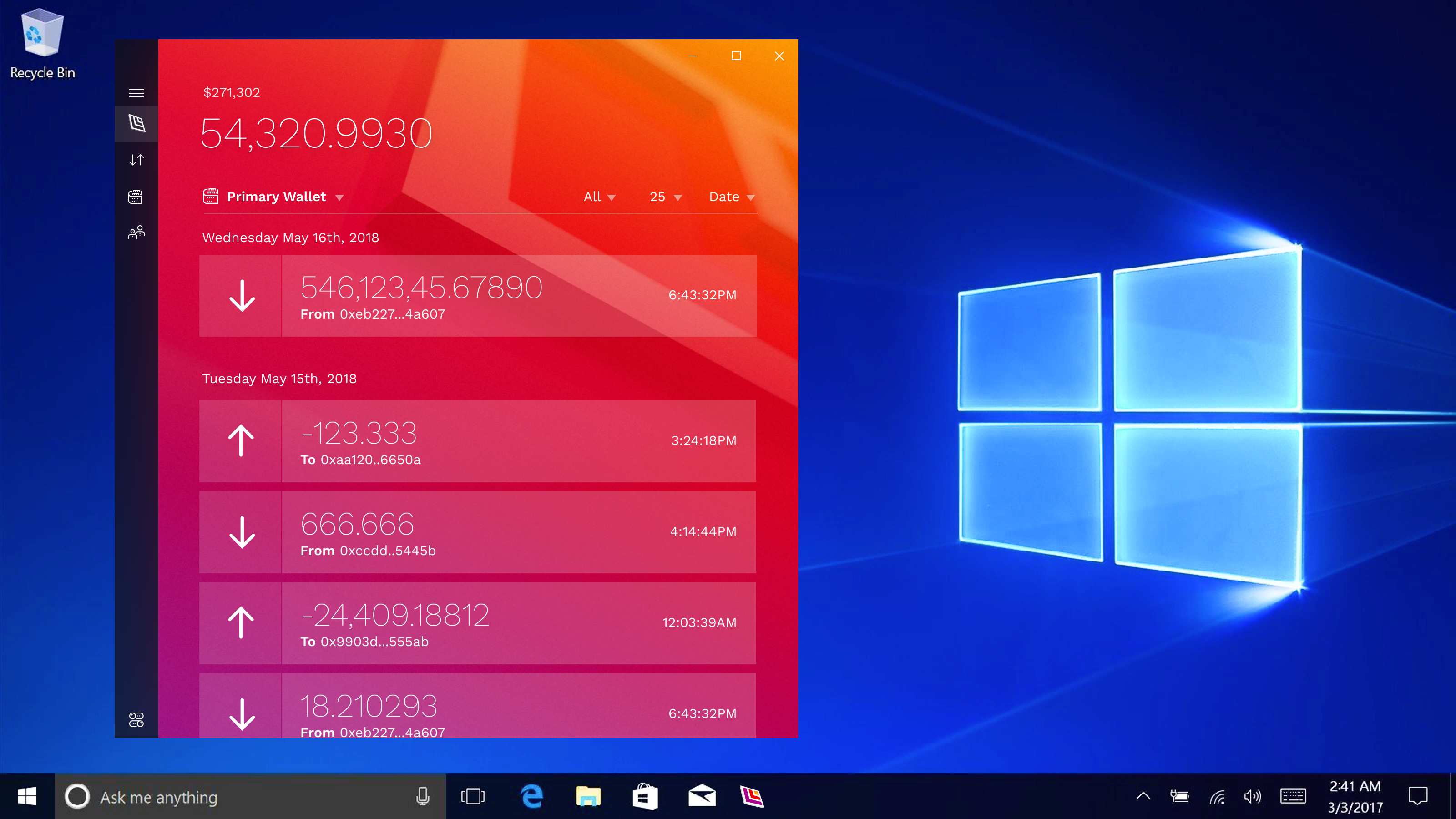Open the 25 results count dropdown

tap(666, 197)
